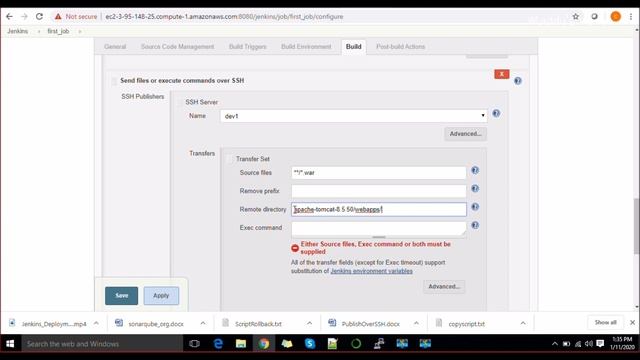Click the Windows Start button
640x360 pixels.
point(10,344)
